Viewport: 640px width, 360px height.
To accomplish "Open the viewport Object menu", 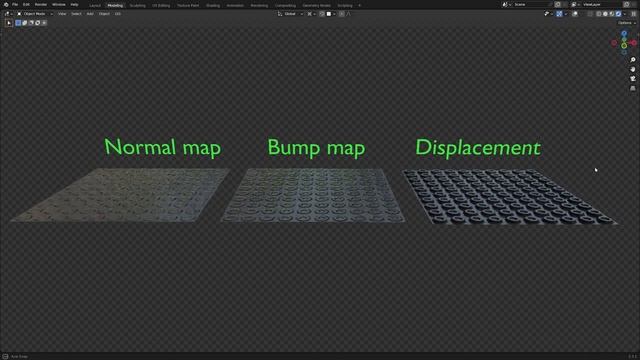I will (104, 14).
